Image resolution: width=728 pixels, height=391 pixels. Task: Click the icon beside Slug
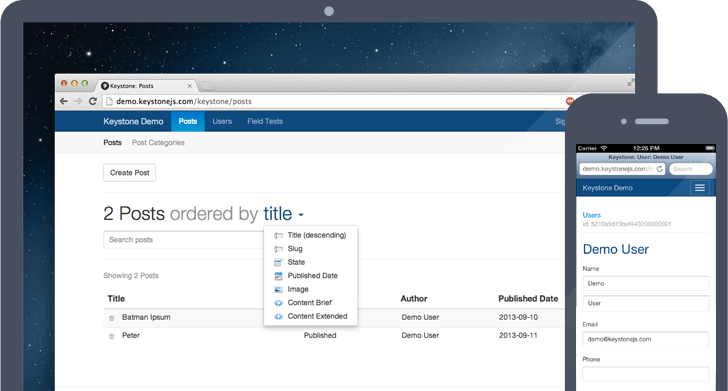(x=278, y=249)
